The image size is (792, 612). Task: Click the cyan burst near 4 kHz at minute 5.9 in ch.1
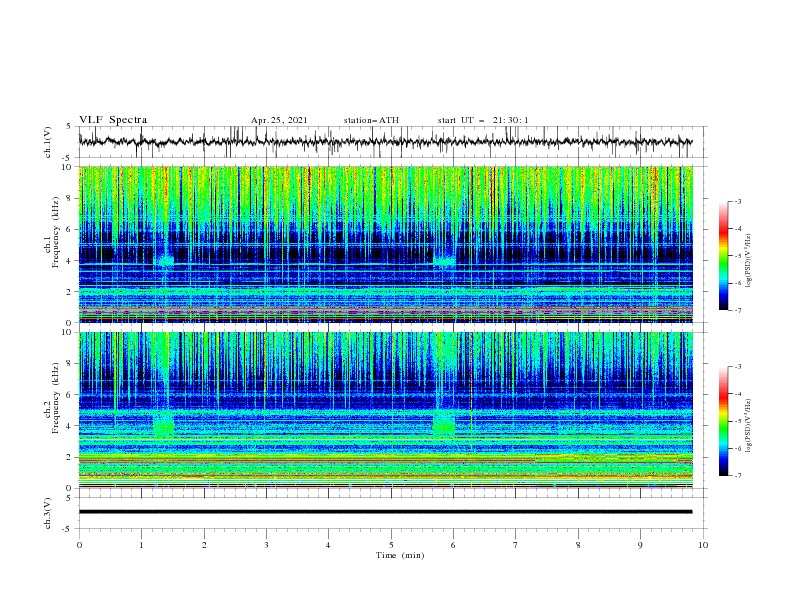[x=444, y=261]
